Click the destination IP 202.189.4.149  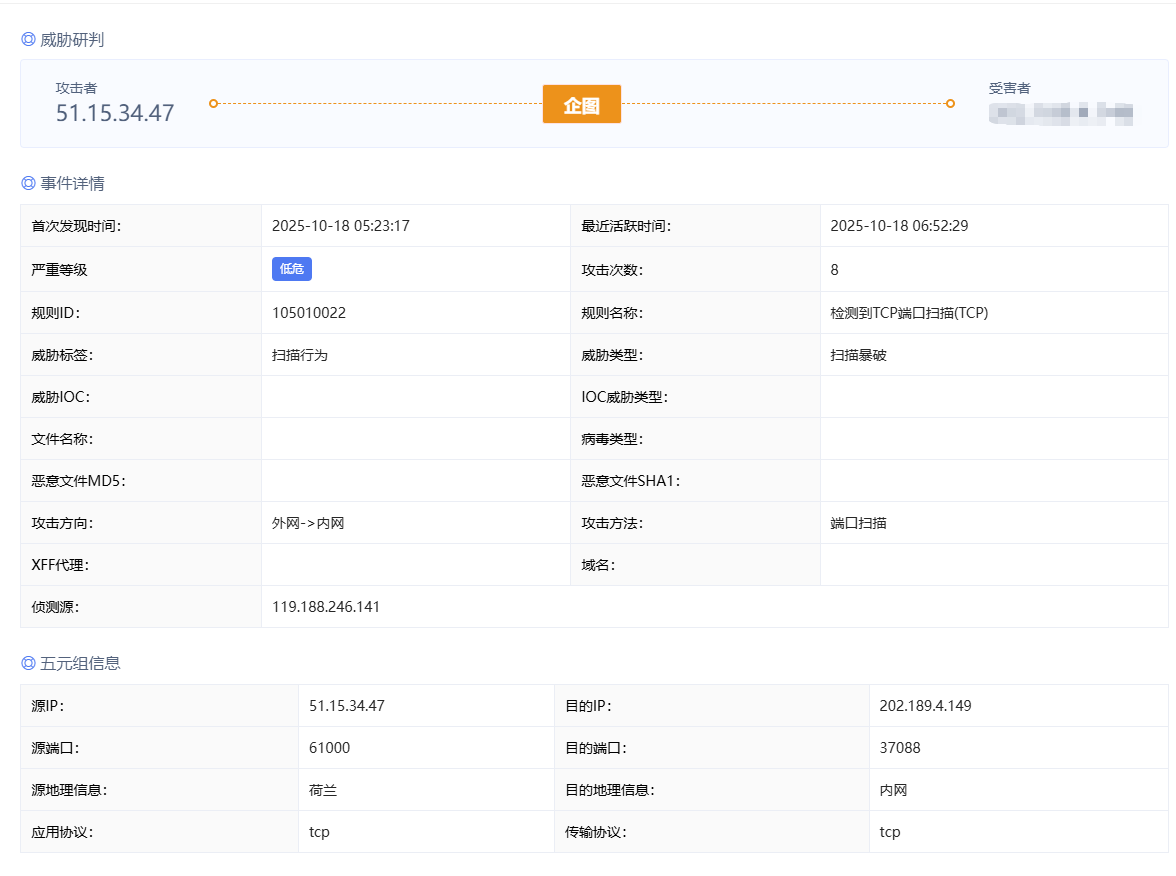[x=925, y=706]
